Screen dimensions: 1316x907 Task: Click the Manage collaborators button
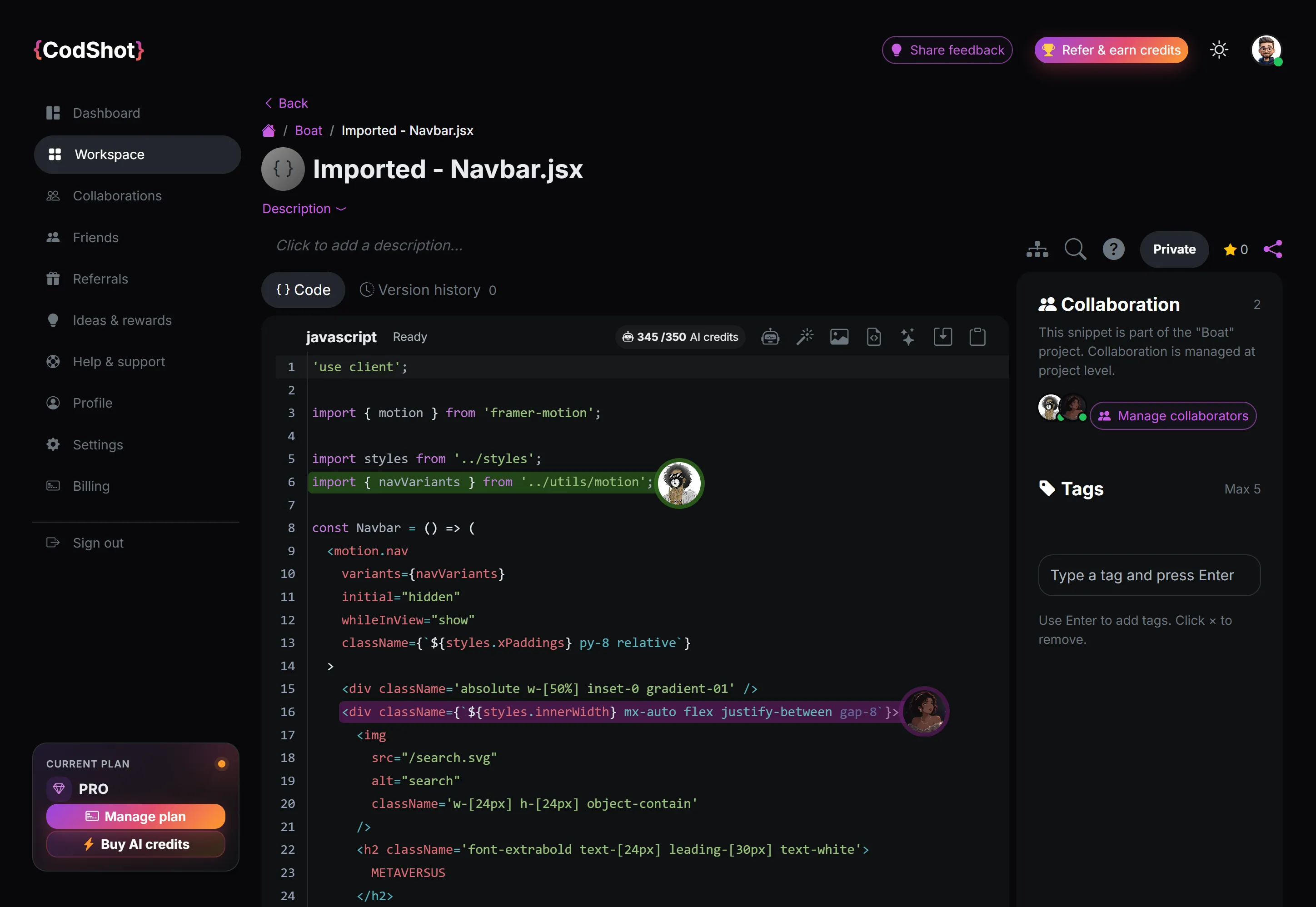coord(1173,416)
